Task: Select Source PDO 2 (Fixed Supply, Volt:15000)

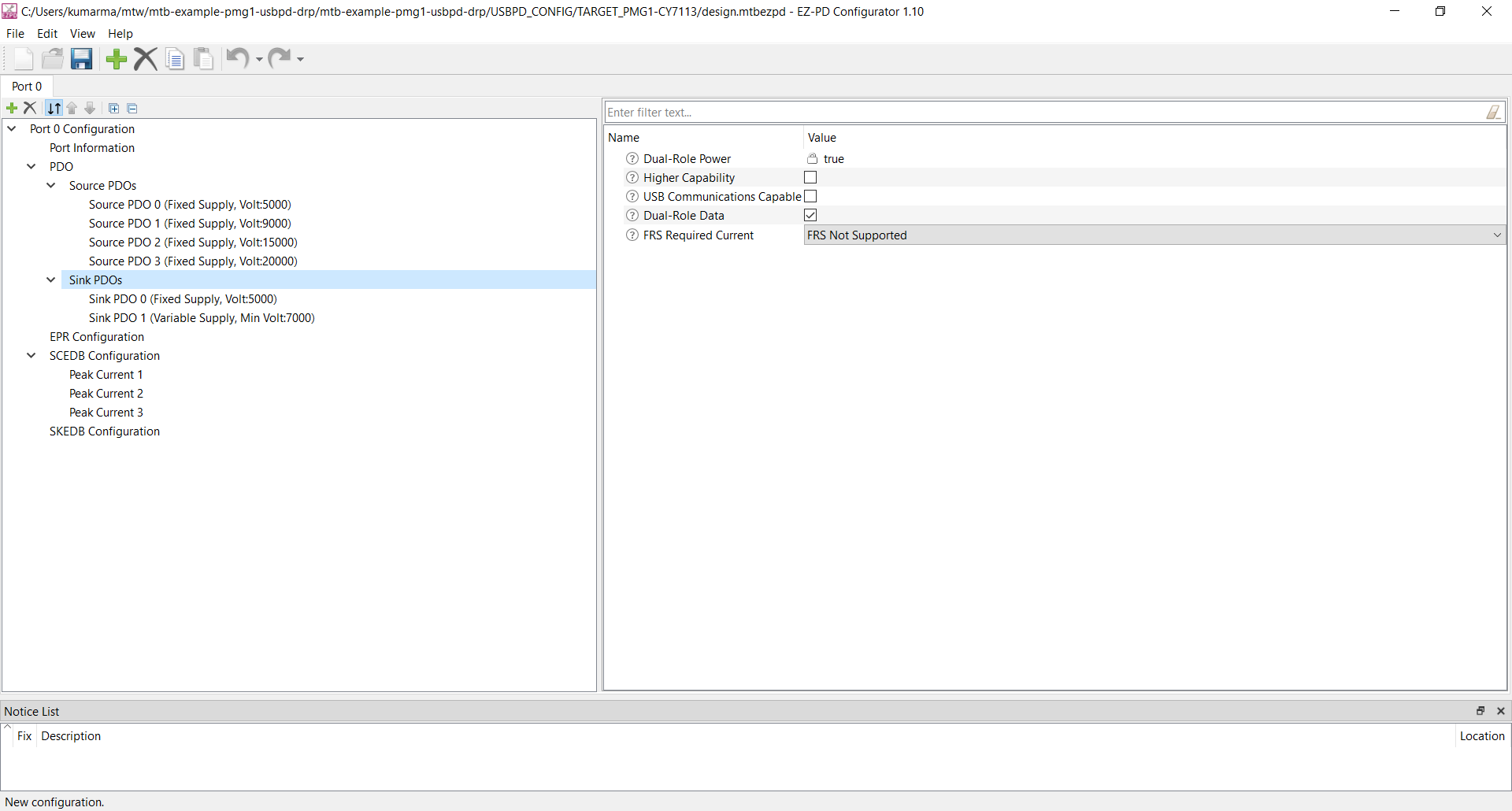Action: pos(193,243)
